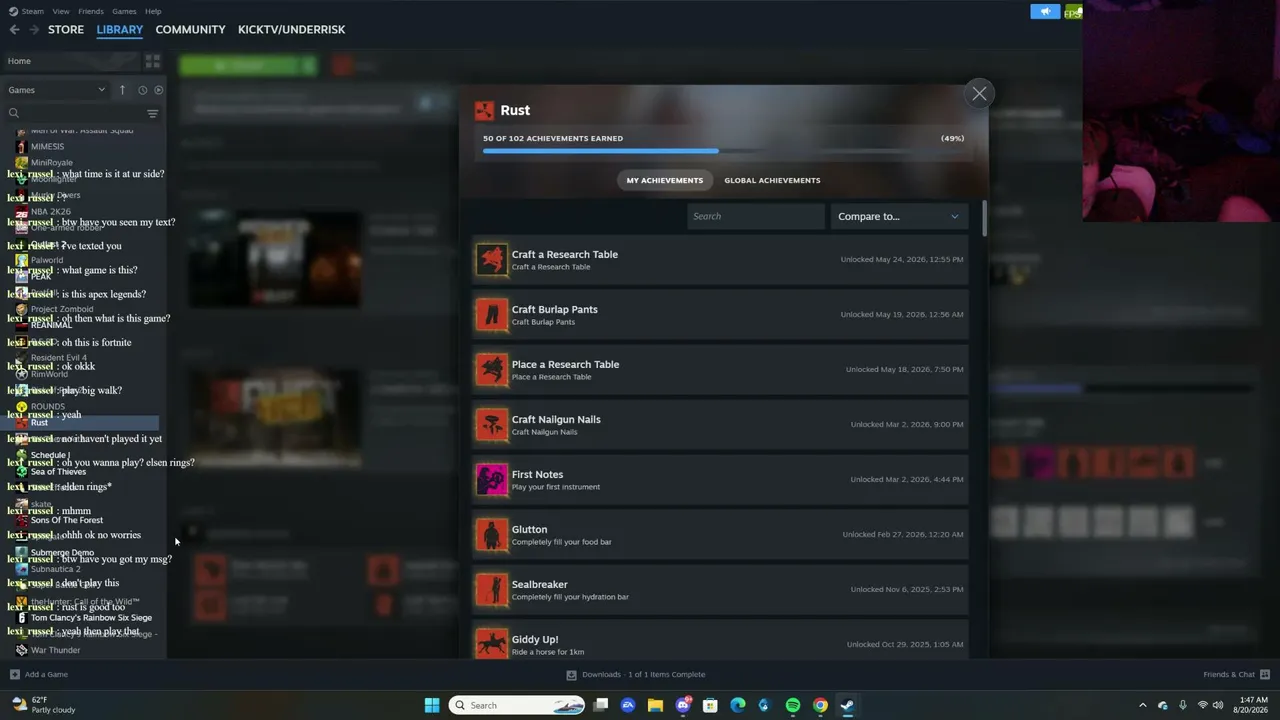Screen dimensions: 1280x720
Task: Select the top Tom Clancy's Rainbow Six Siege entry
Action: [91, 618]
